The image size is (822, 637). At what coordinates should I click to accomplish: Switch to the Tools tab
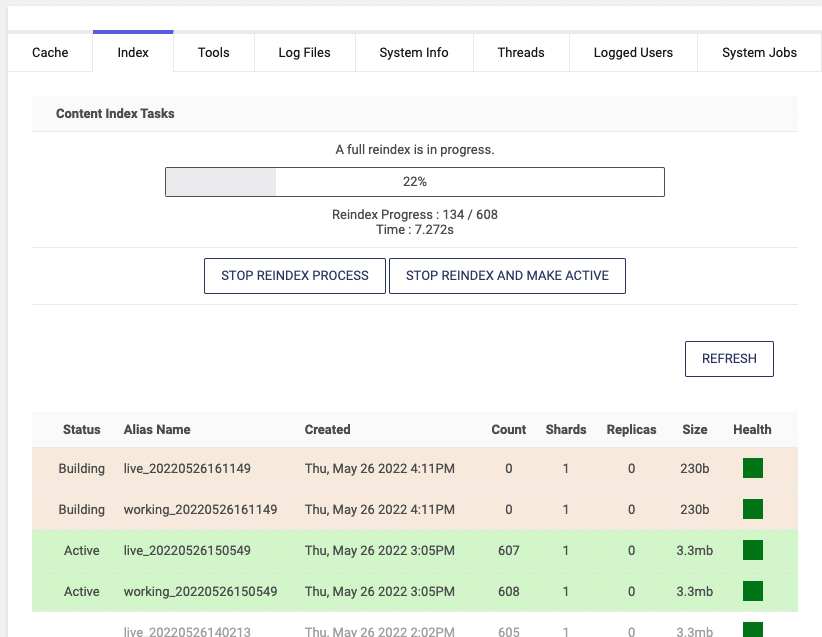click(x=213, y=52)
